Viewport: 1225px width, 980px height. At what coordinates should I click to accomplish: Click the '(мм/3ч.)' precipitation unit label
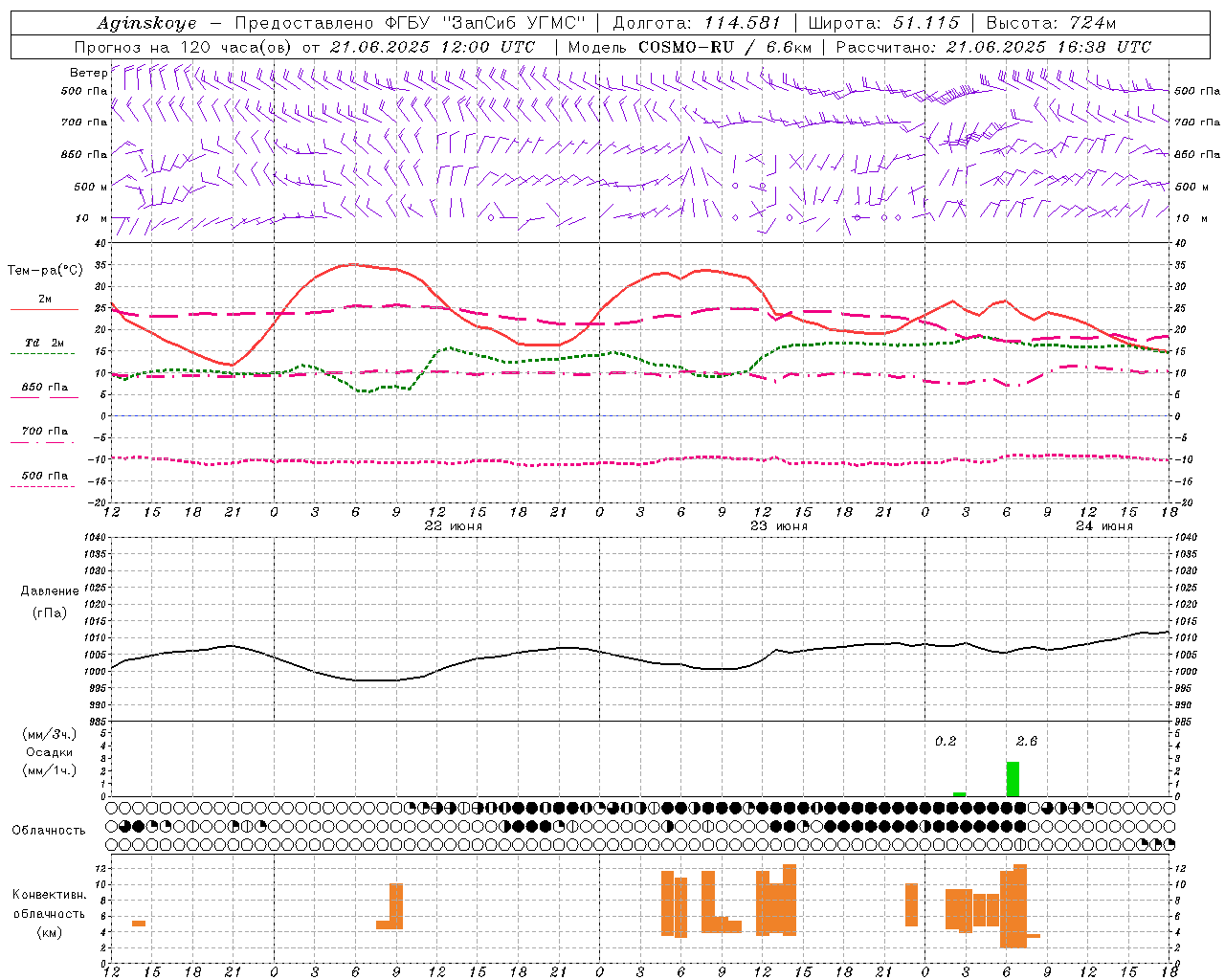[x=50, y=734]
